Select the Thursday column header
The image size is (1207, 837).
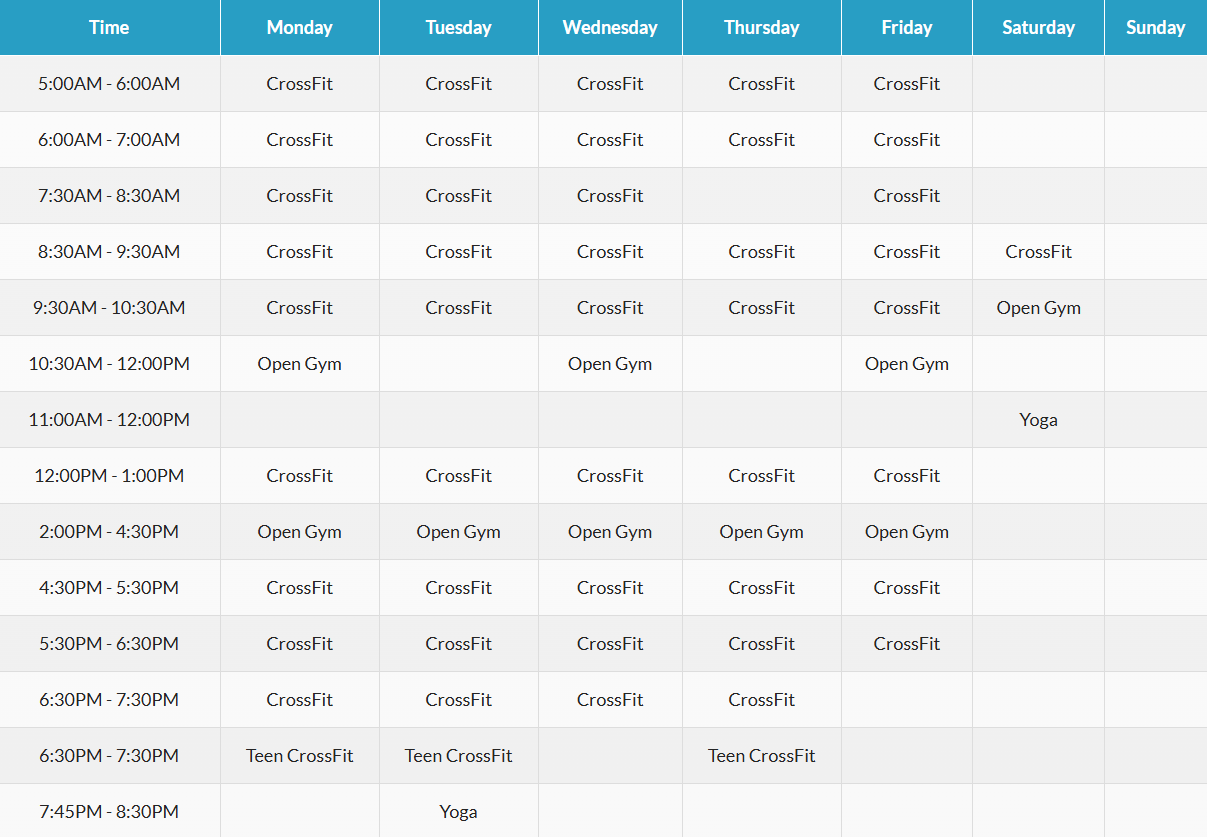coord(761,28)
